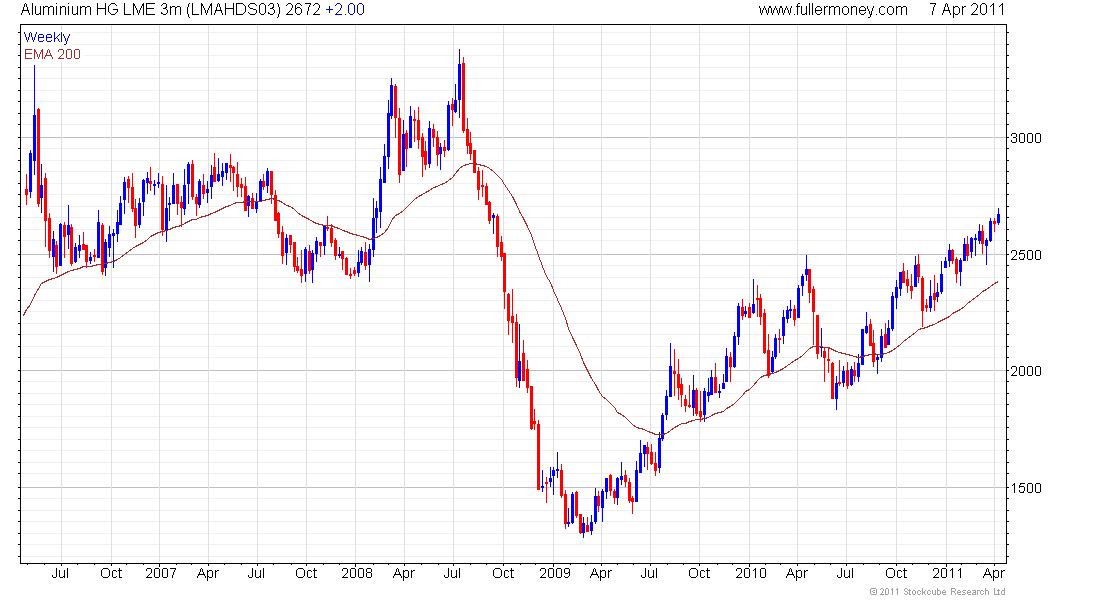This screenshot has width=1100, height=600.
Task: Click the www.fullermoney.com website text
Action: 833,10
